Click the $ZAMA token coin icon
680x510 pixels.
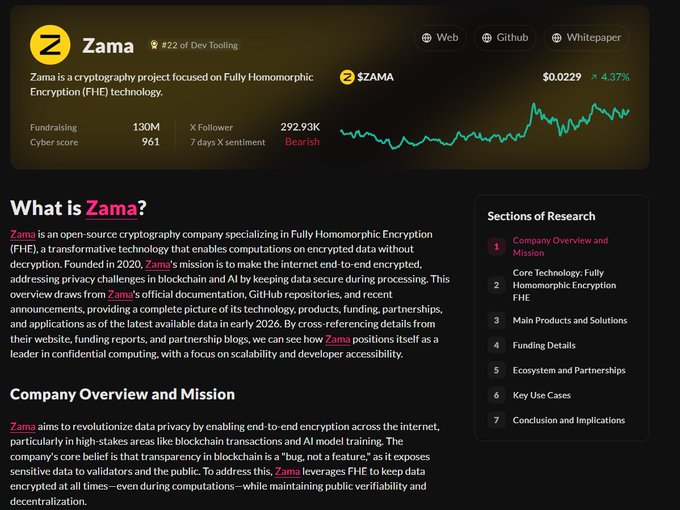tap(347, 77)
